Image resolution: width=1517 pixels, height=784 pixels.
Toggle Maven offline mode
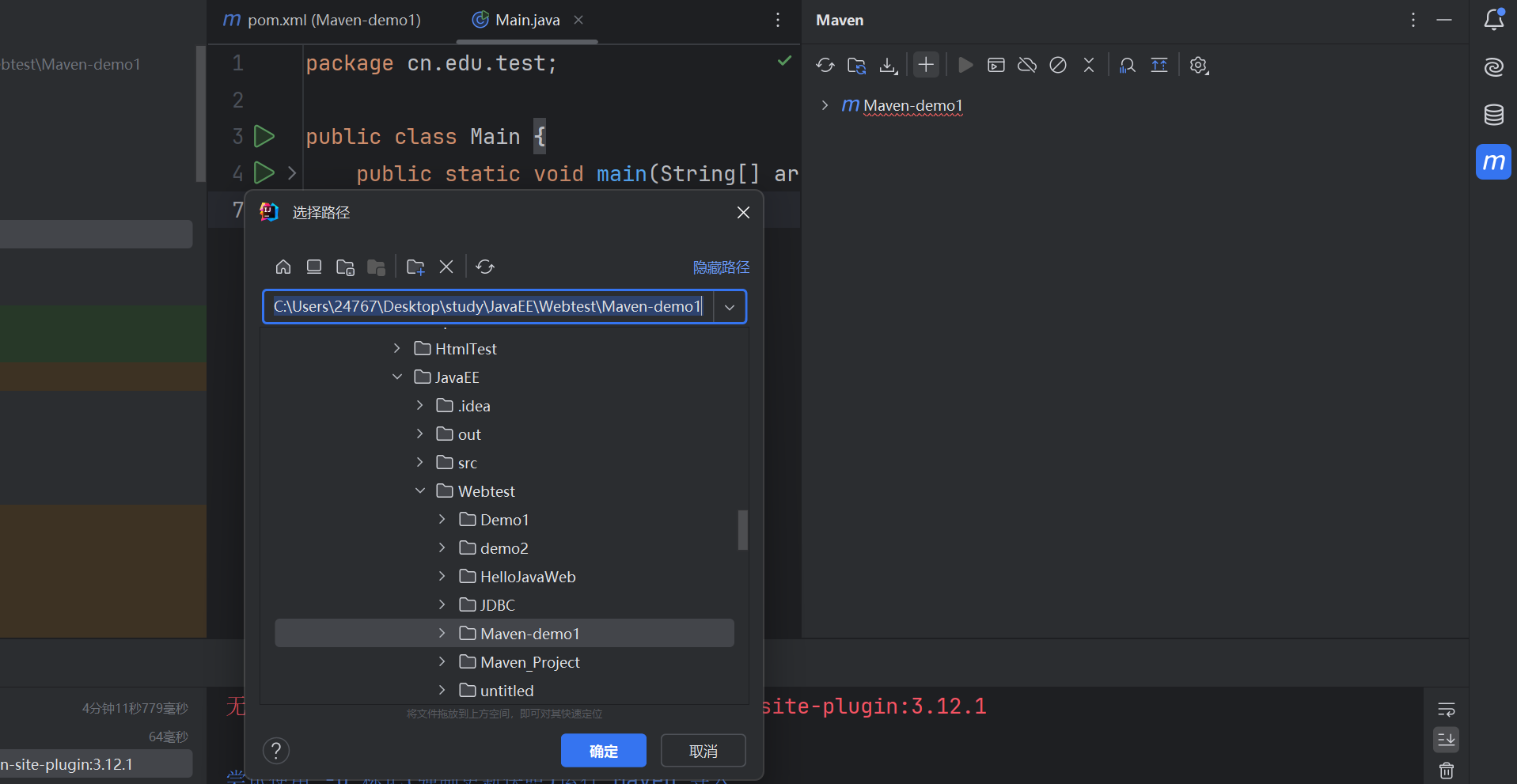(1027, 65)
